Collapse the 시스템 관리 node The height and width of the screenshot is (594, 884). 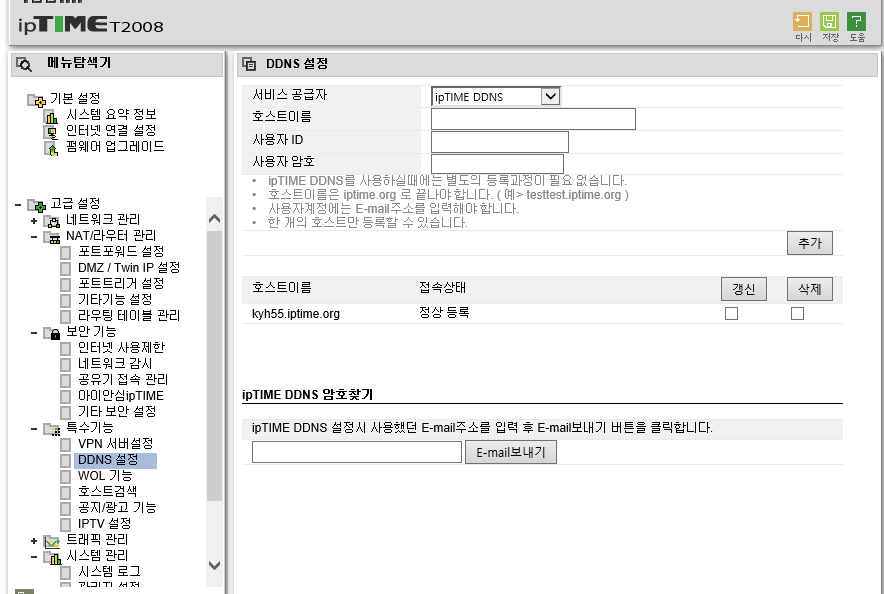(34, 557)
